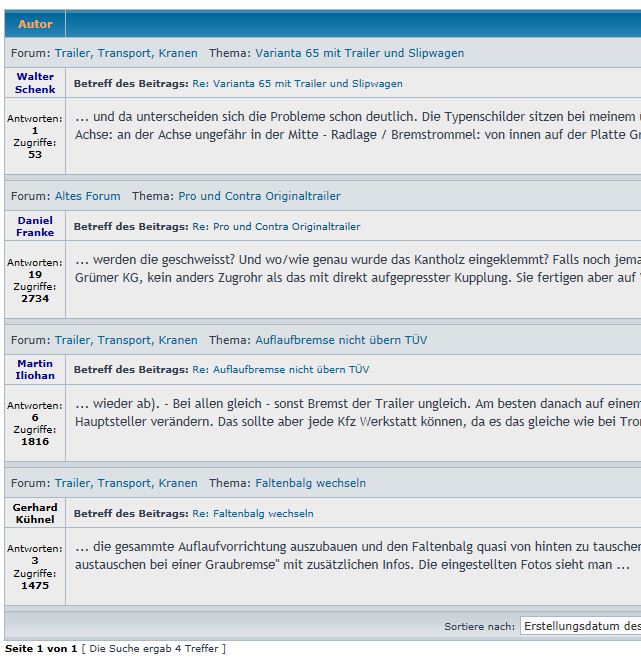Viewport: 641px width, 667px height.
Task: Open Walter Schenk's author profile
Action: coord(35,83)
